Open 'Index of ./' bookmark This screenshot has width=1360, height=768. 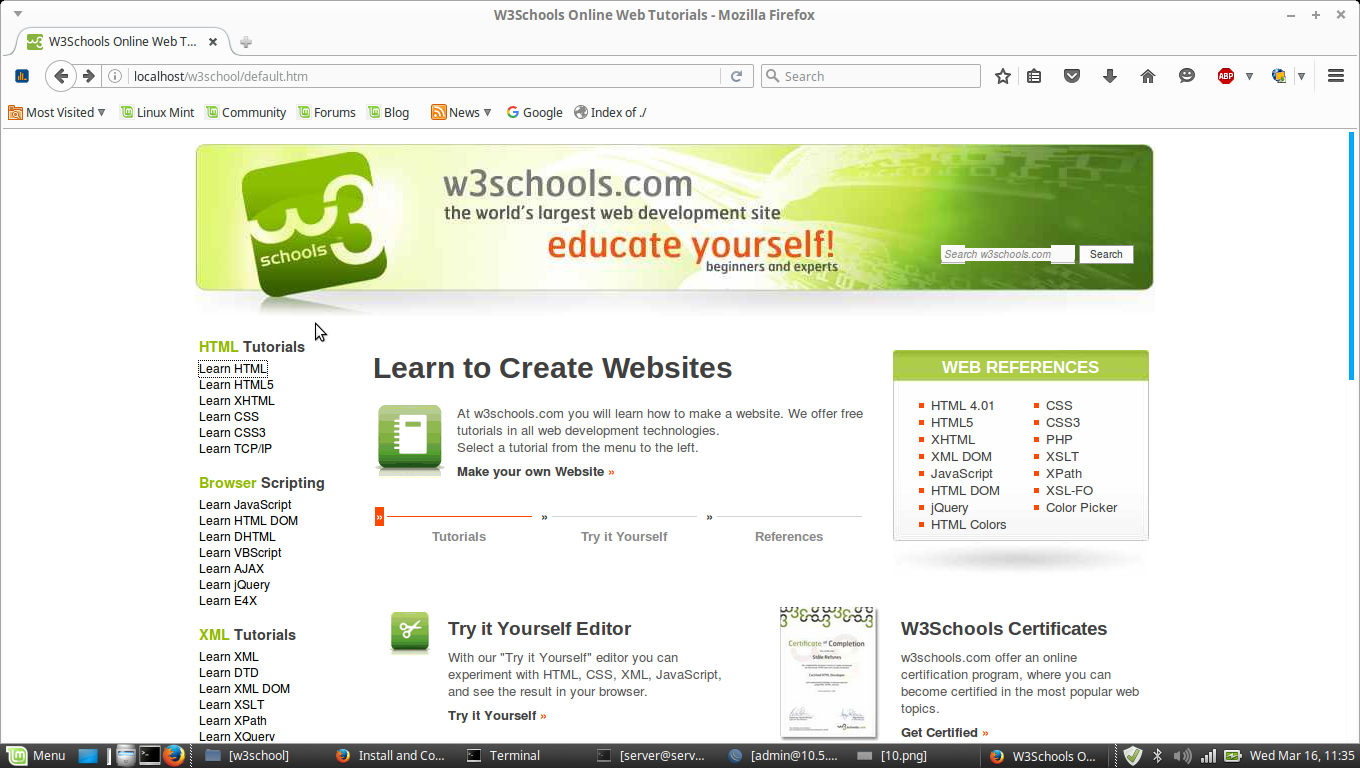point(610,112)
